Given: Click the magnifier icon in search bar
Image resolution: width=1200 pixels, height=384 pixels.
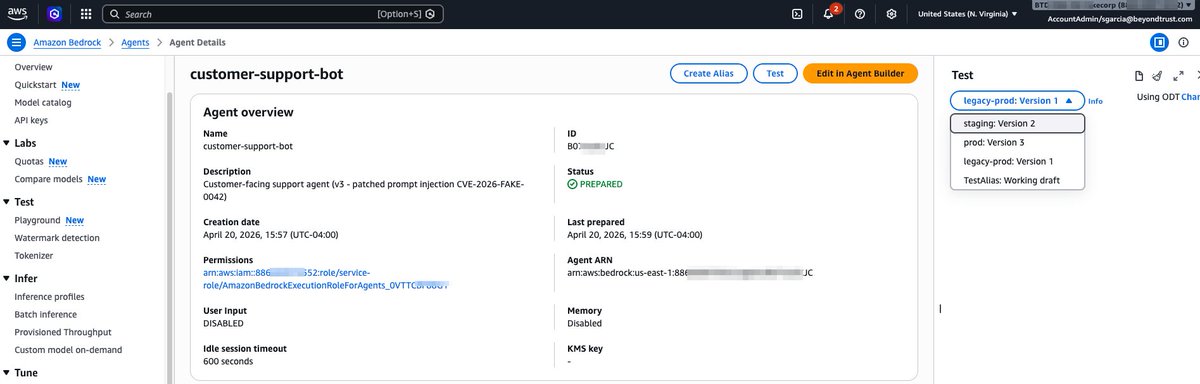Looking at the screenshot, I should [x=115, y=15].
